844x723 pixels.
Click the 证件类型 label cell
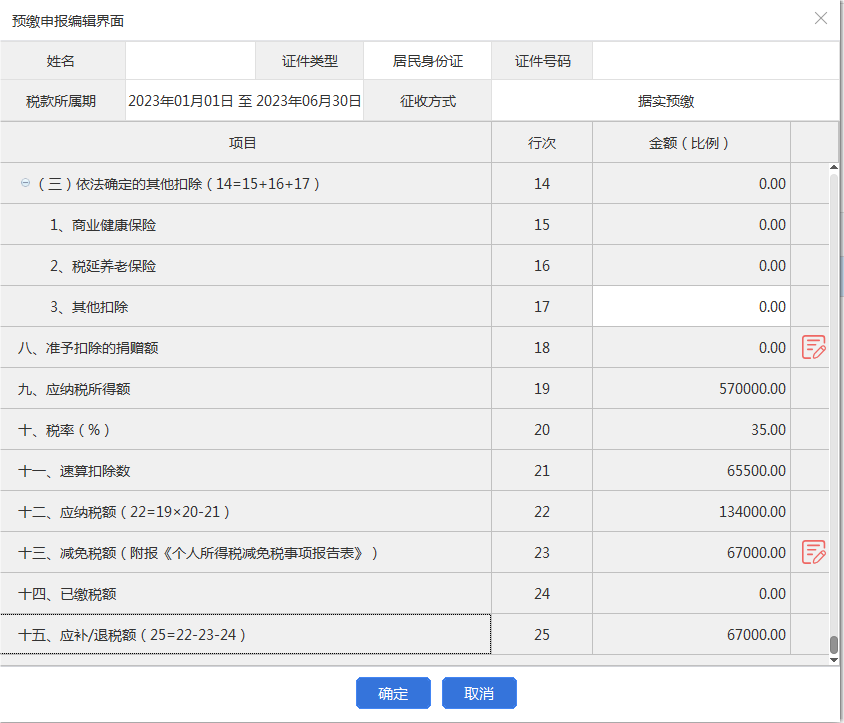pyautogui.click(x=310, y=61)
